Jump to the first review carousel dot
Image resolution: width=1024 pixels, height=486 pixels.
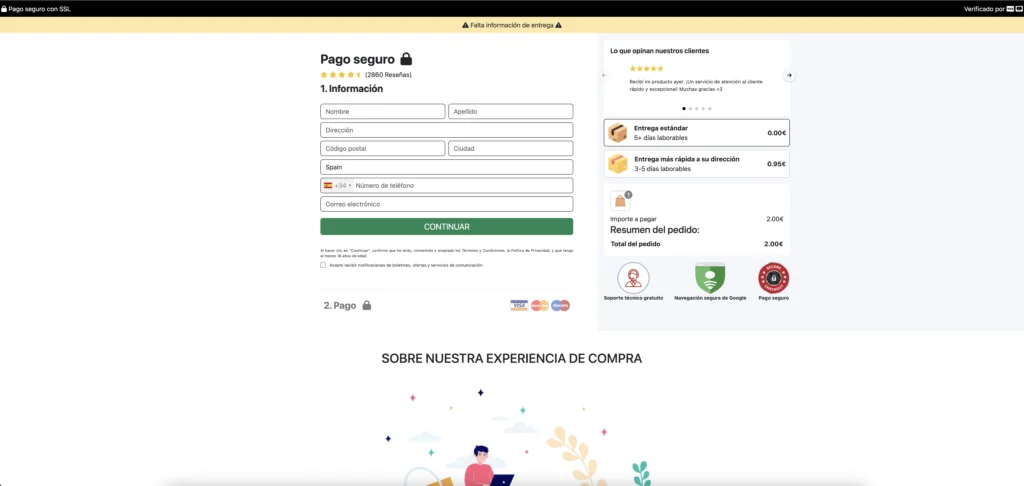(684, 108)
